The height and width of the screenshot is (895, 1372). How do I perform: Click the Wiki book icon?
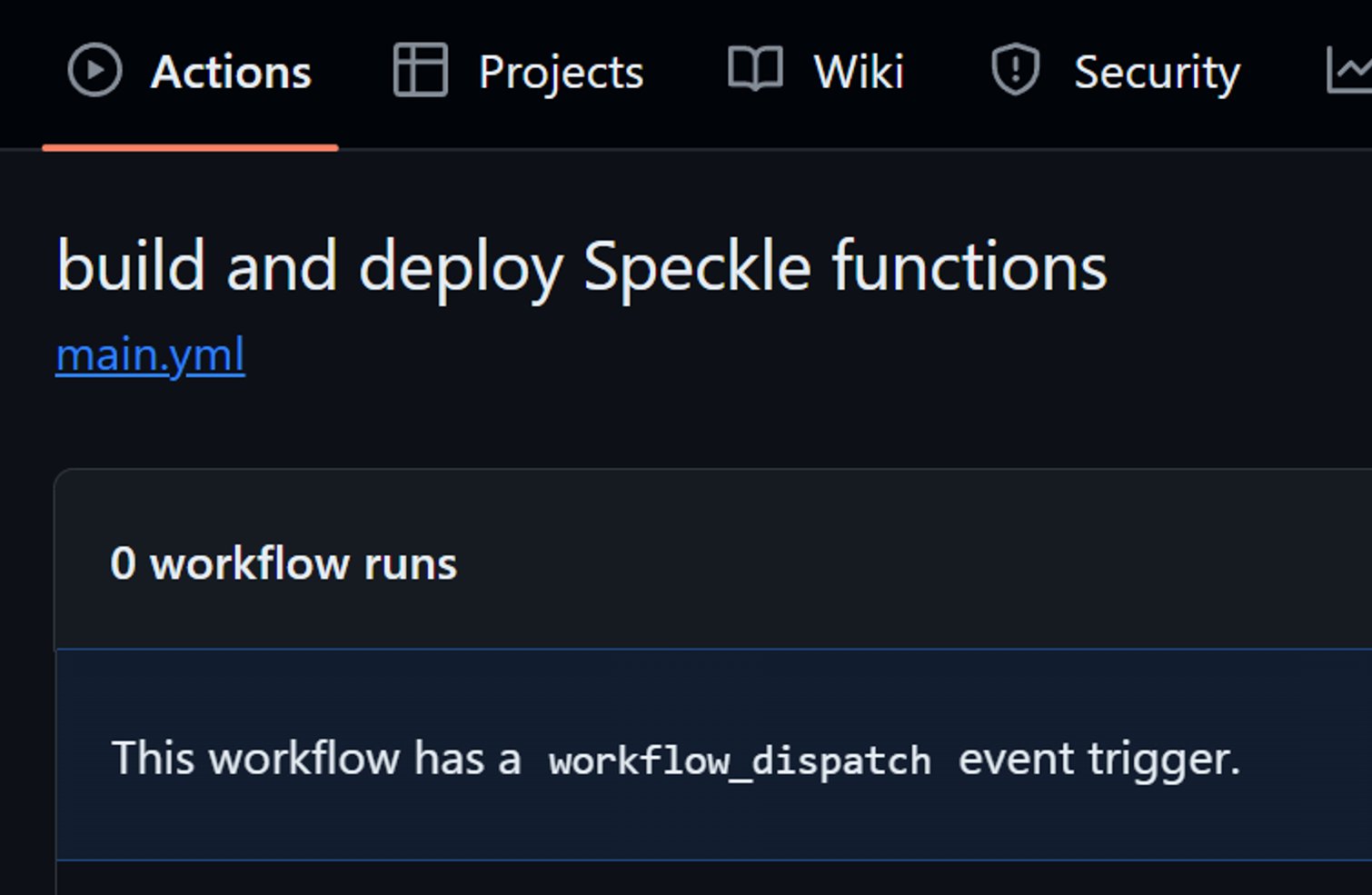point(755,70)
